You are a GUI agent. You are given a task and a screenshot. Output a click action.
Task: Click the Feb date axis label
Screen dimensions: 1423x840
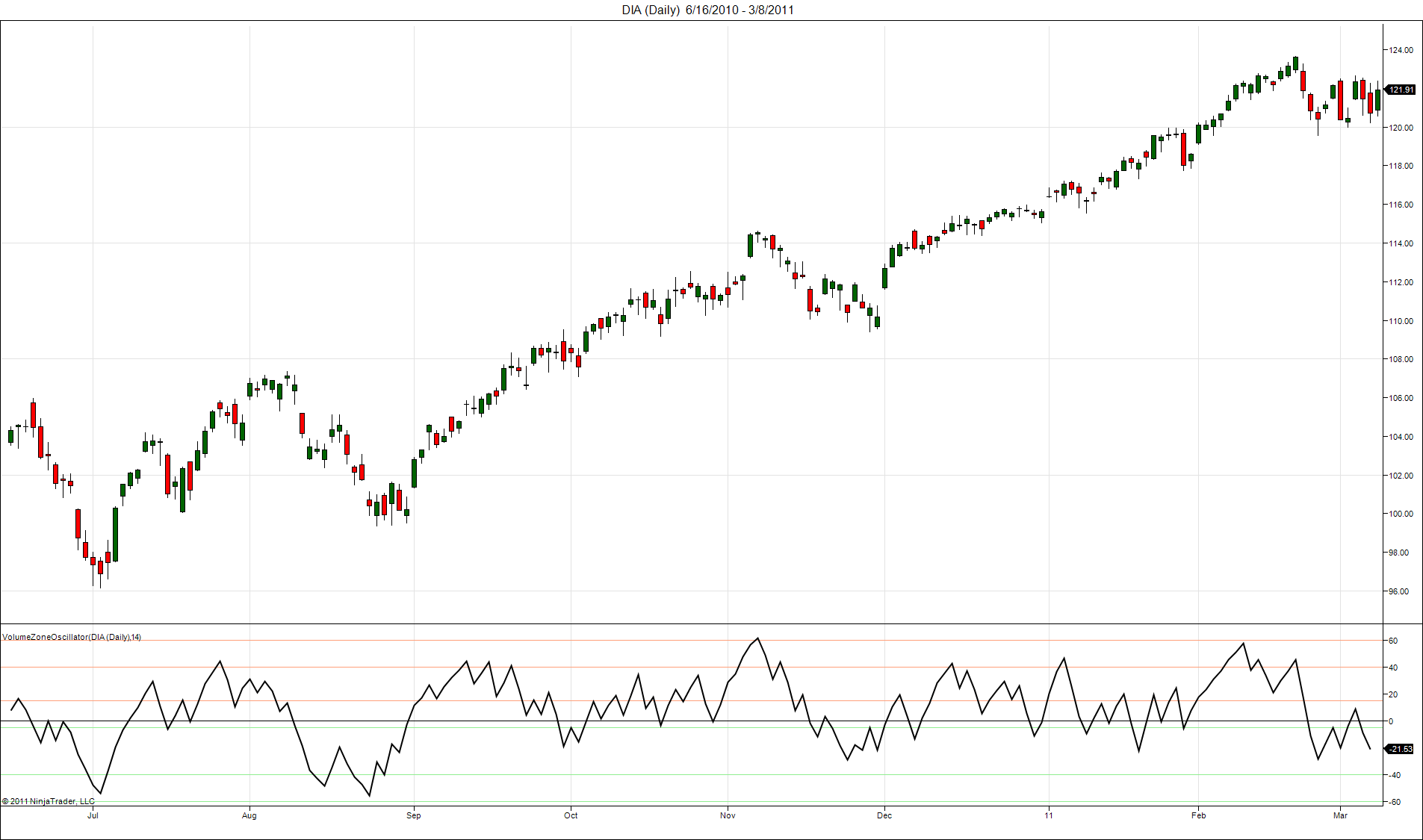coord(1198,815)
